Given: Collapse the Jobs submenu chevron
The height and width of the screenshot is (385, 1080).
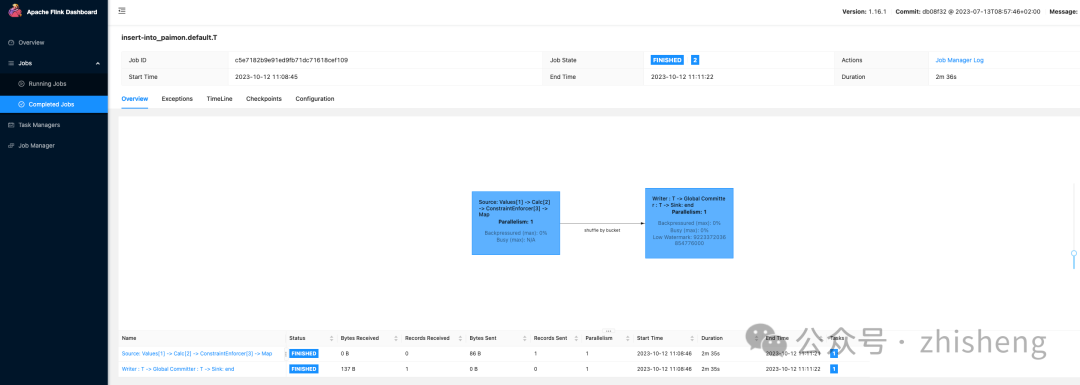Looking at the screenshot, I should [97, 63].
